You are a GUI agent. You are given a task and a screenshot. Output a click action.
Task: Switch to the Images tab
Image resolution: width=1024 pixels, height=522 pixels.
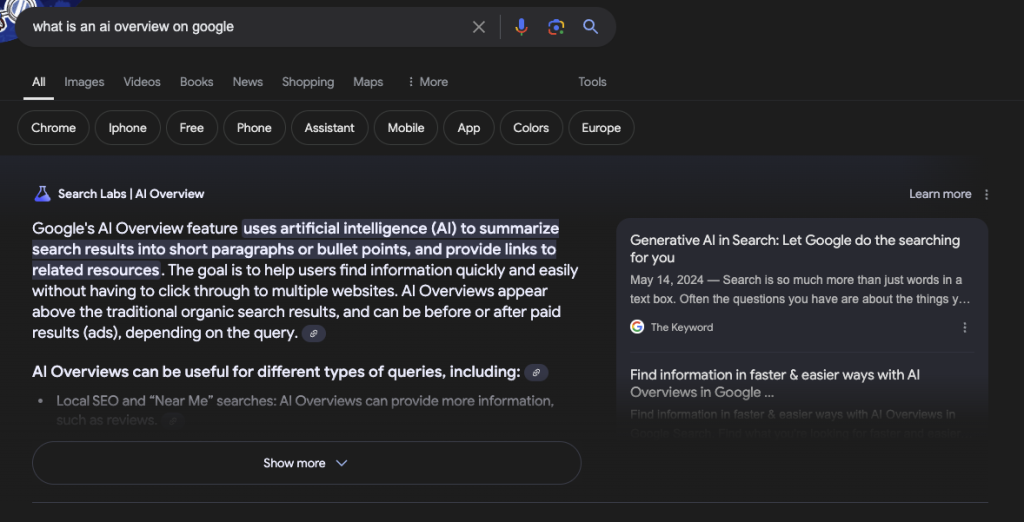pyautogui.click(x=84, y=82)
